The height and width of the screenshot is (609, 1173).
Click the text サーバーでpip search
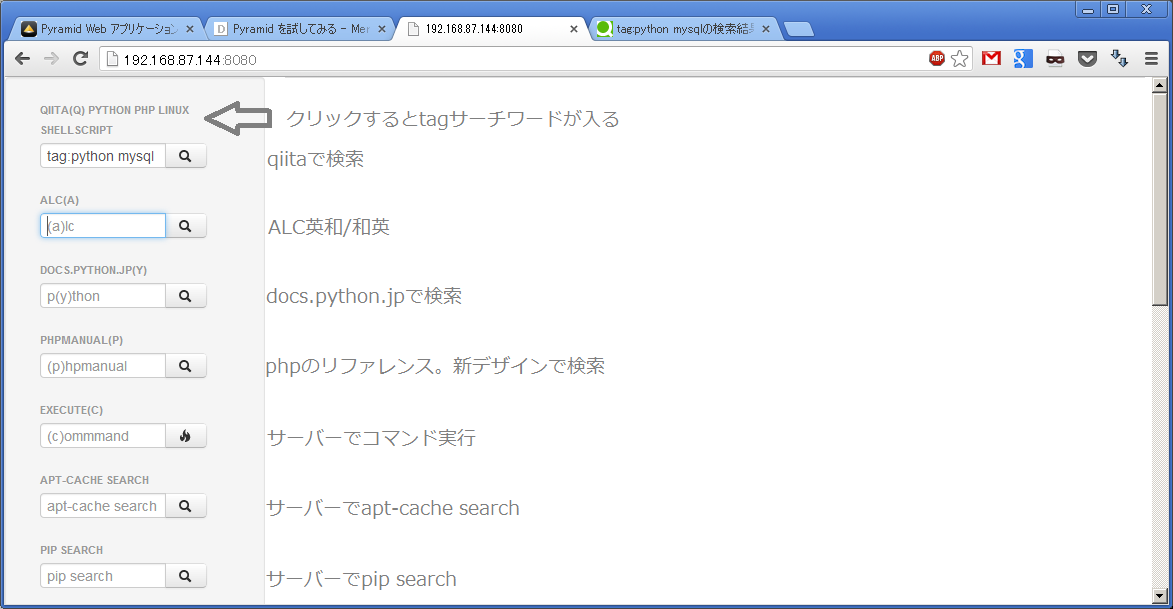(x=361, y=579)
